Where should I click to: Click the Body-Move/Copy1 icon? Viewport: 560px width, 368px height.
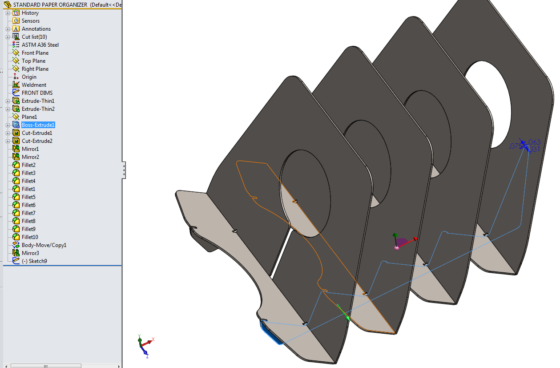pyautogui.click(x=16, y=245)
